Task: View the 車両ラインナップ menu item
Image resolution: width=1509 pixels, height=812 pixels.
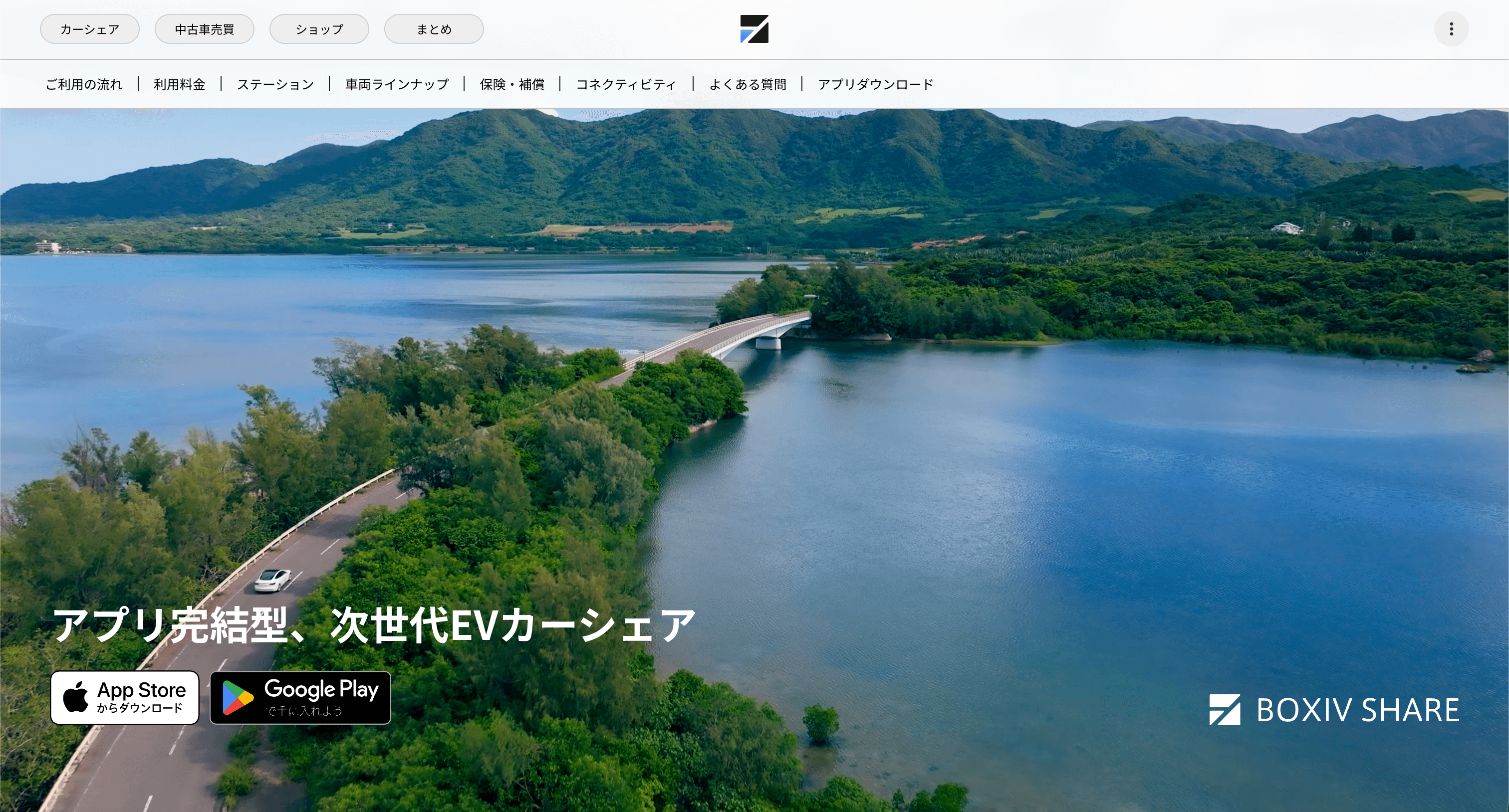Action: click(x=397, y=84)
